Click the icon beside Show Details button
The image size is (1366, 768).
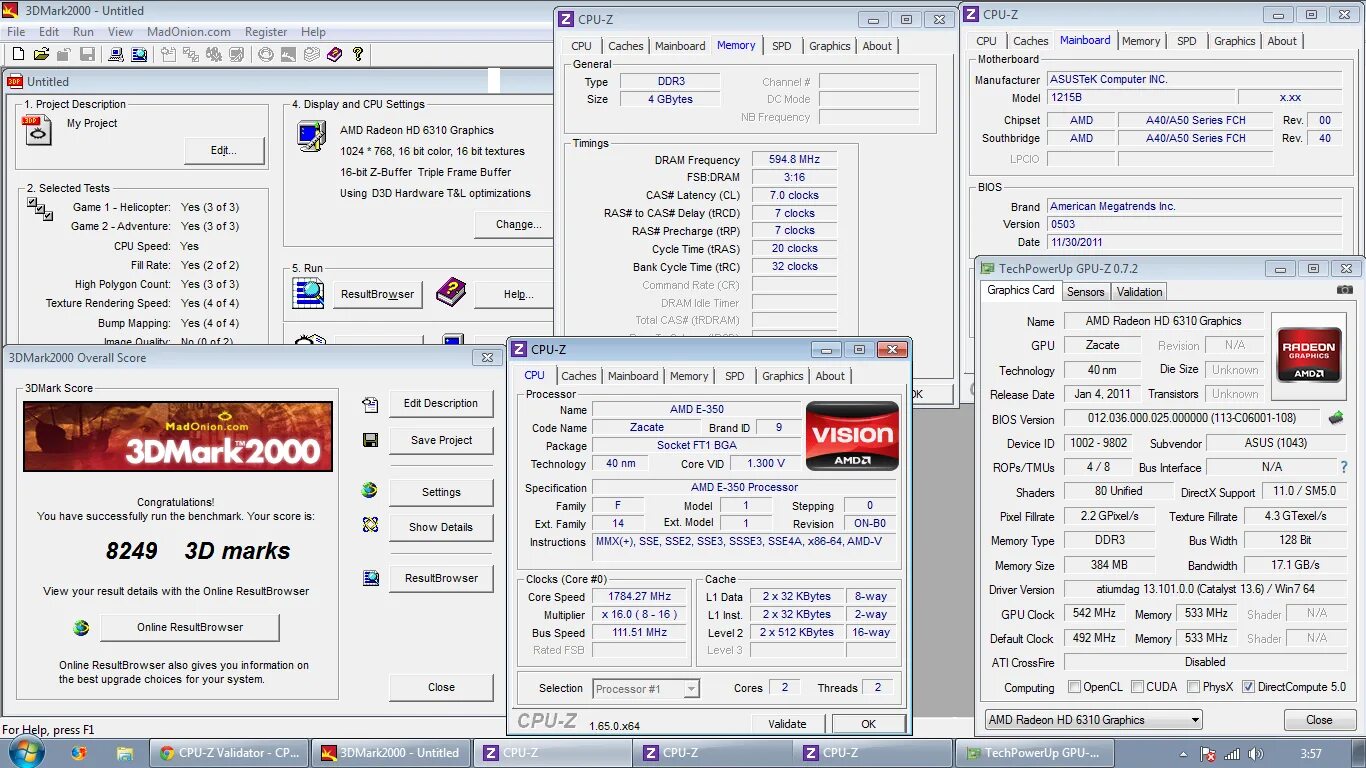370,525
